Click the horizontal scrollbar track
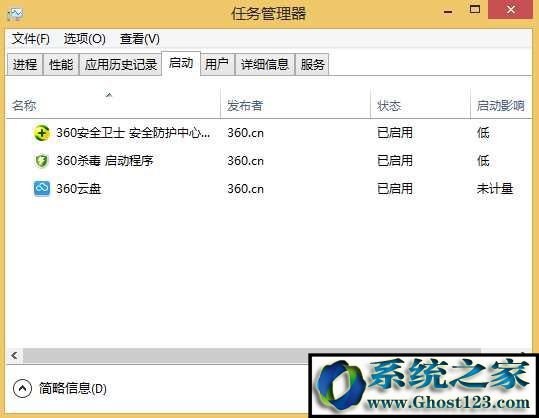 tap(165, 355)
